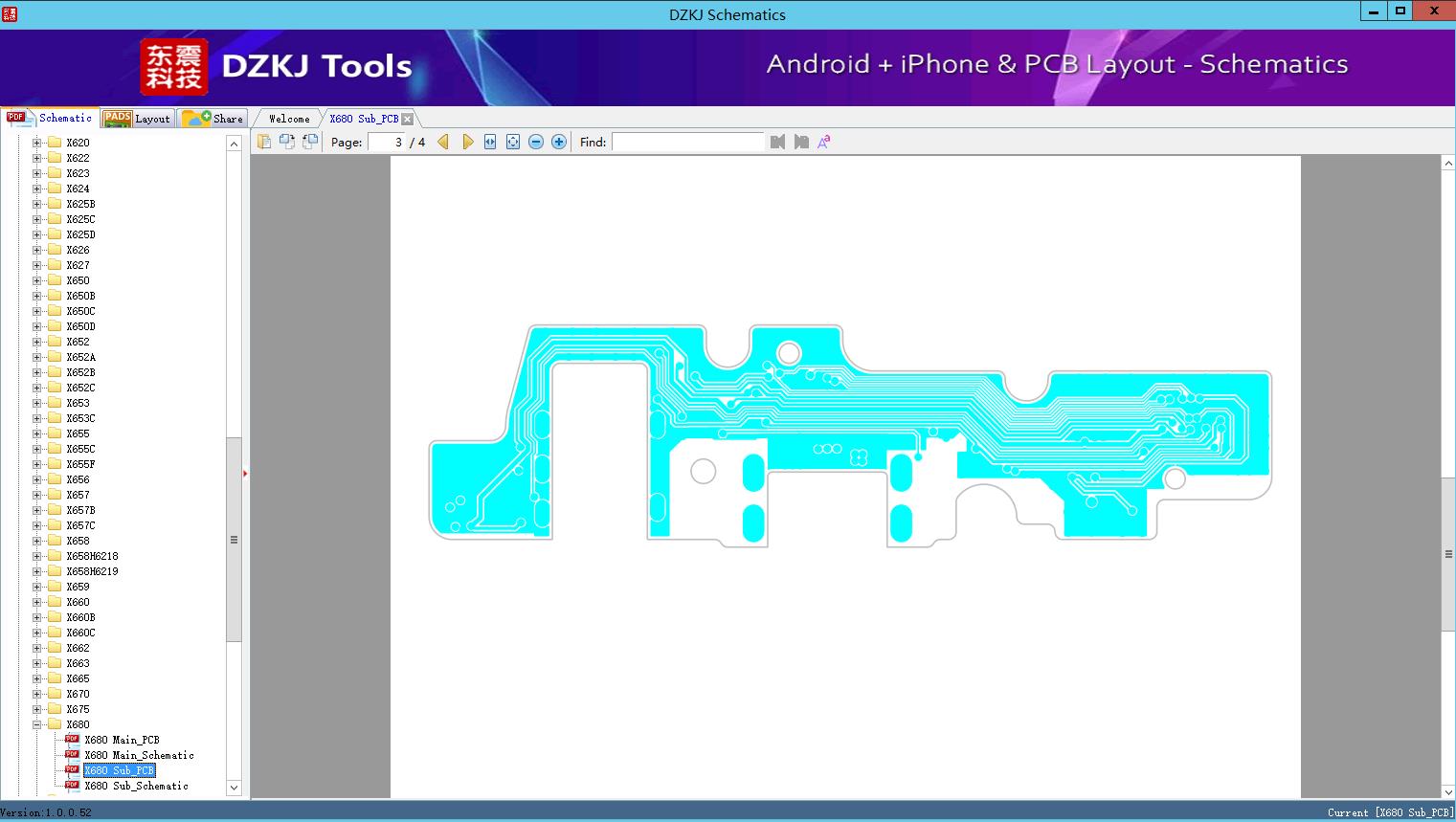Fit the whole page in view
Screen dimensions: 1456x822
click(513, 142)
